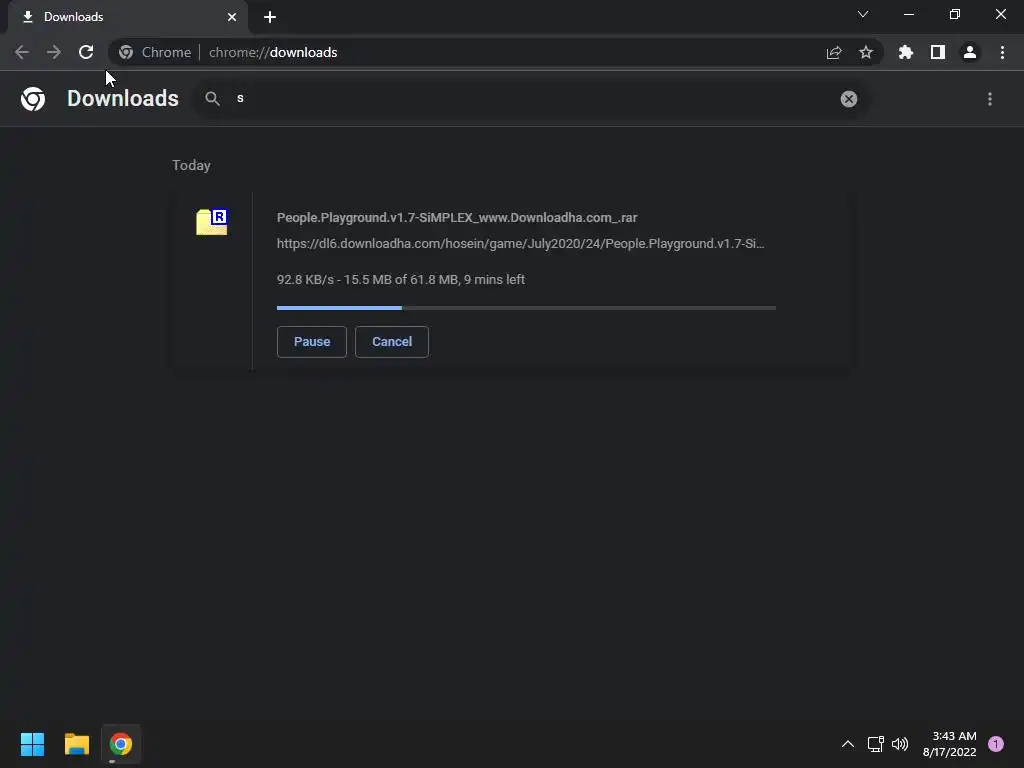Open the People.Playground rar file link

click(x=456, y=217)
